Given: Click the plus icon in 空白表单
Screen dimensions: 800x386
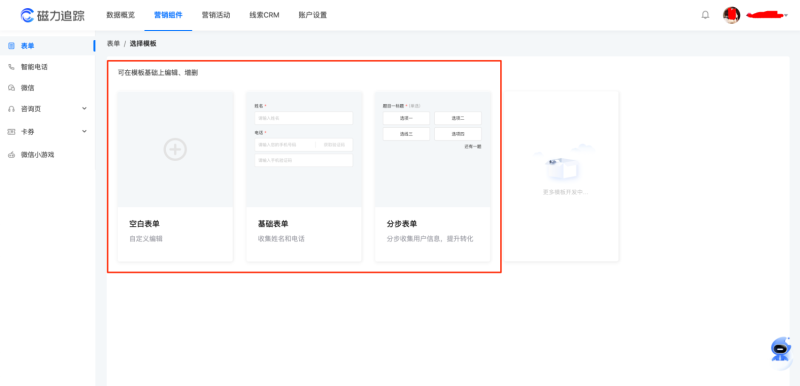Looking at the screenshot, I should 175,149.
